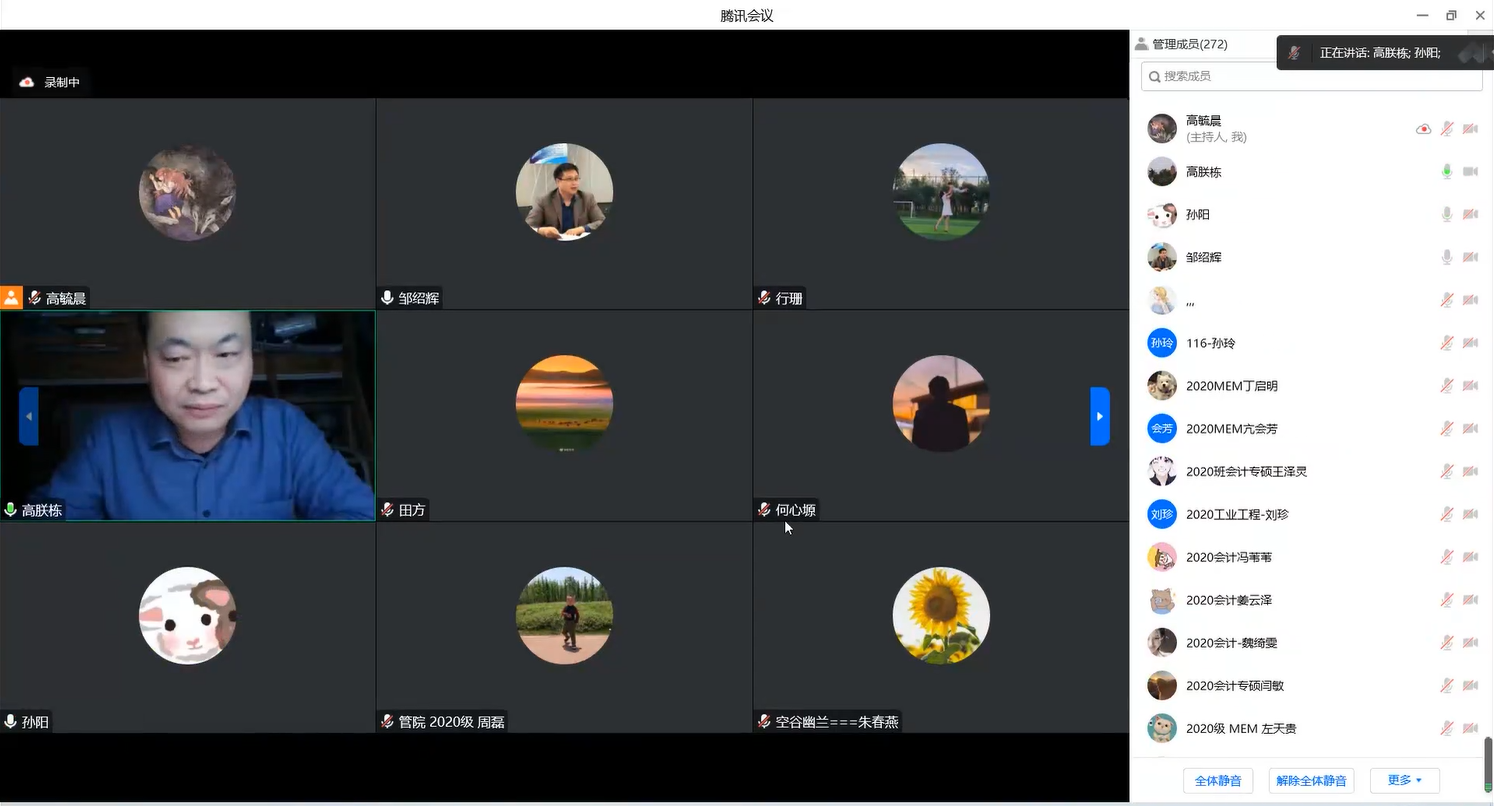Select 2020会计冯苇苇 in member list
This screenshot has width=1494, height=806.
1228,557
